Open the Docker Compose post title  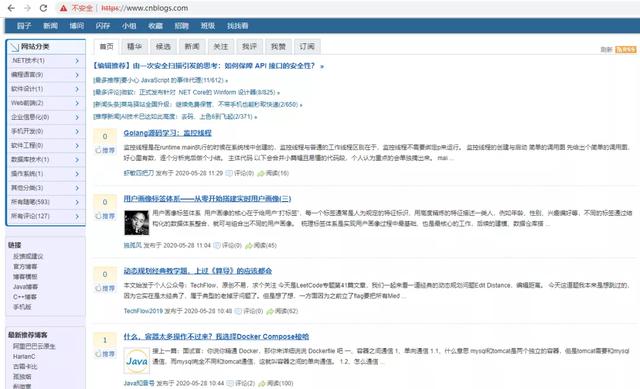point(216,337)
